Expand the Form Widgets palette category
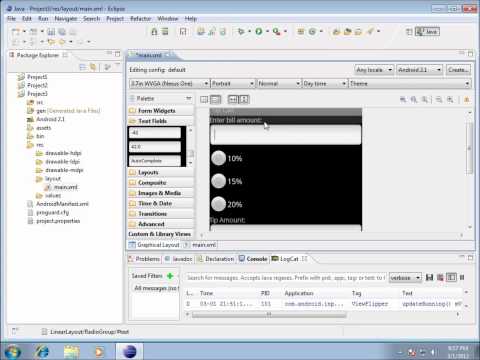 pyautogui.click(x=161, y=111)
